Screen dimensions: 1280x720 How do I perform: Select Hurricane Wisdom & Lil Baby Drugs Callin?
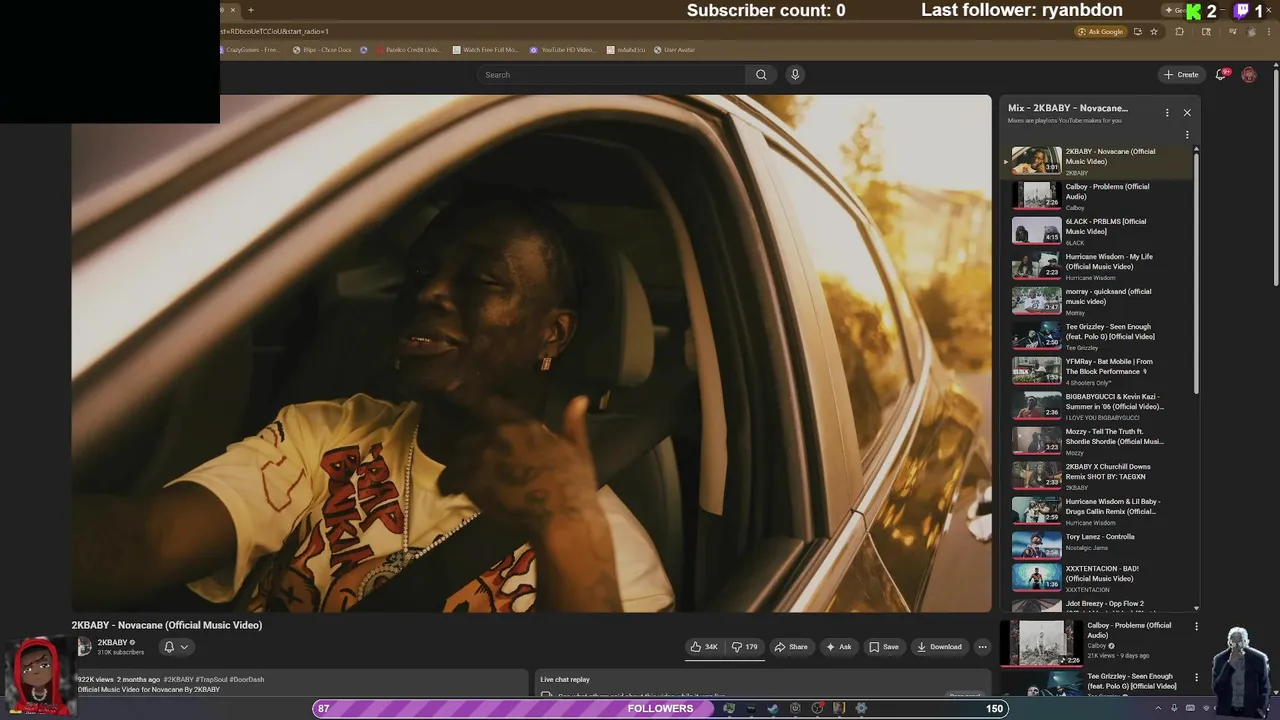[1098, 511]
